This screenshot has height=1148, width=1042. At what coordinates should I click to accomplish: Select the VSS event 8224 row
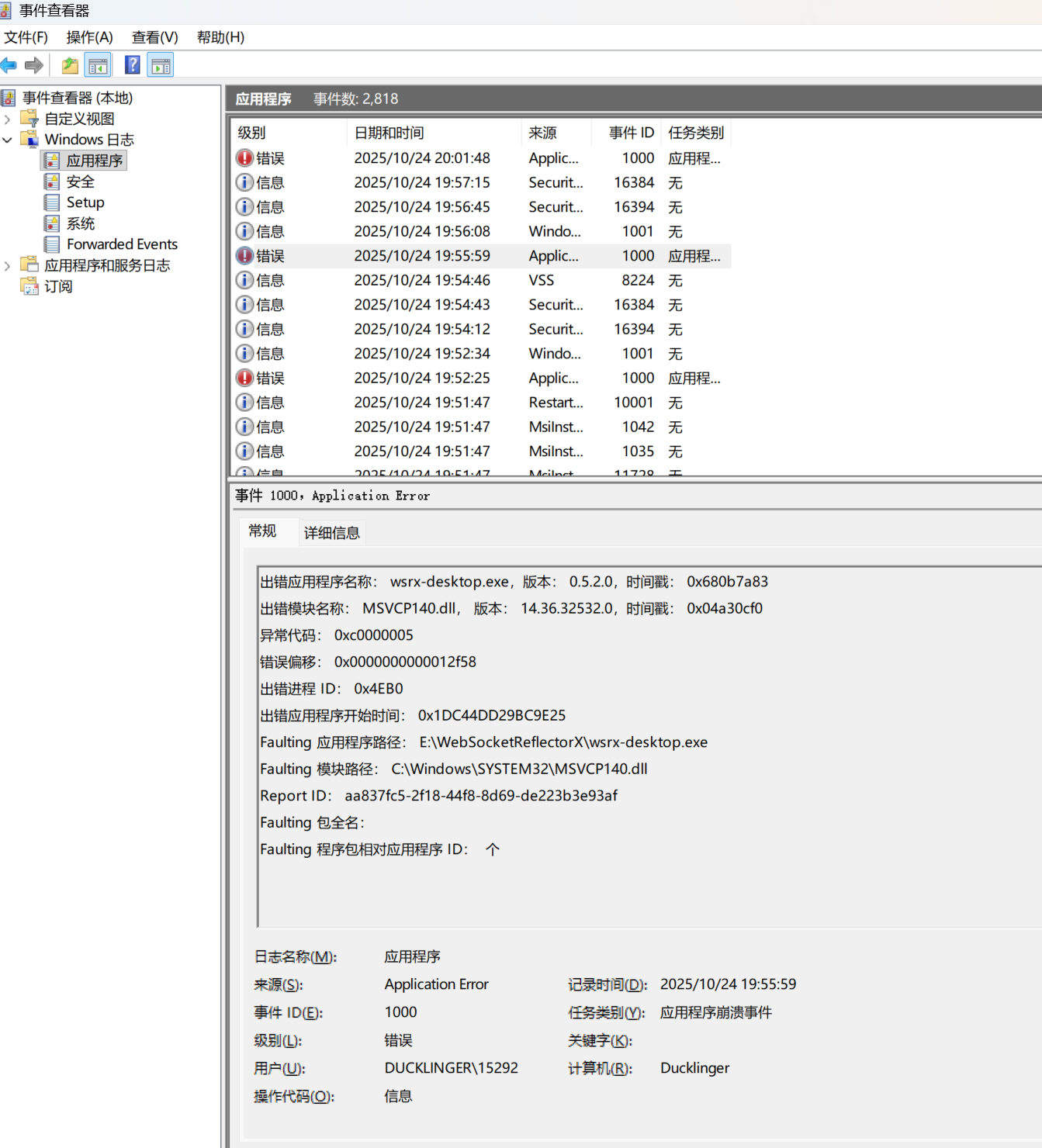click(x=421, y=280)
